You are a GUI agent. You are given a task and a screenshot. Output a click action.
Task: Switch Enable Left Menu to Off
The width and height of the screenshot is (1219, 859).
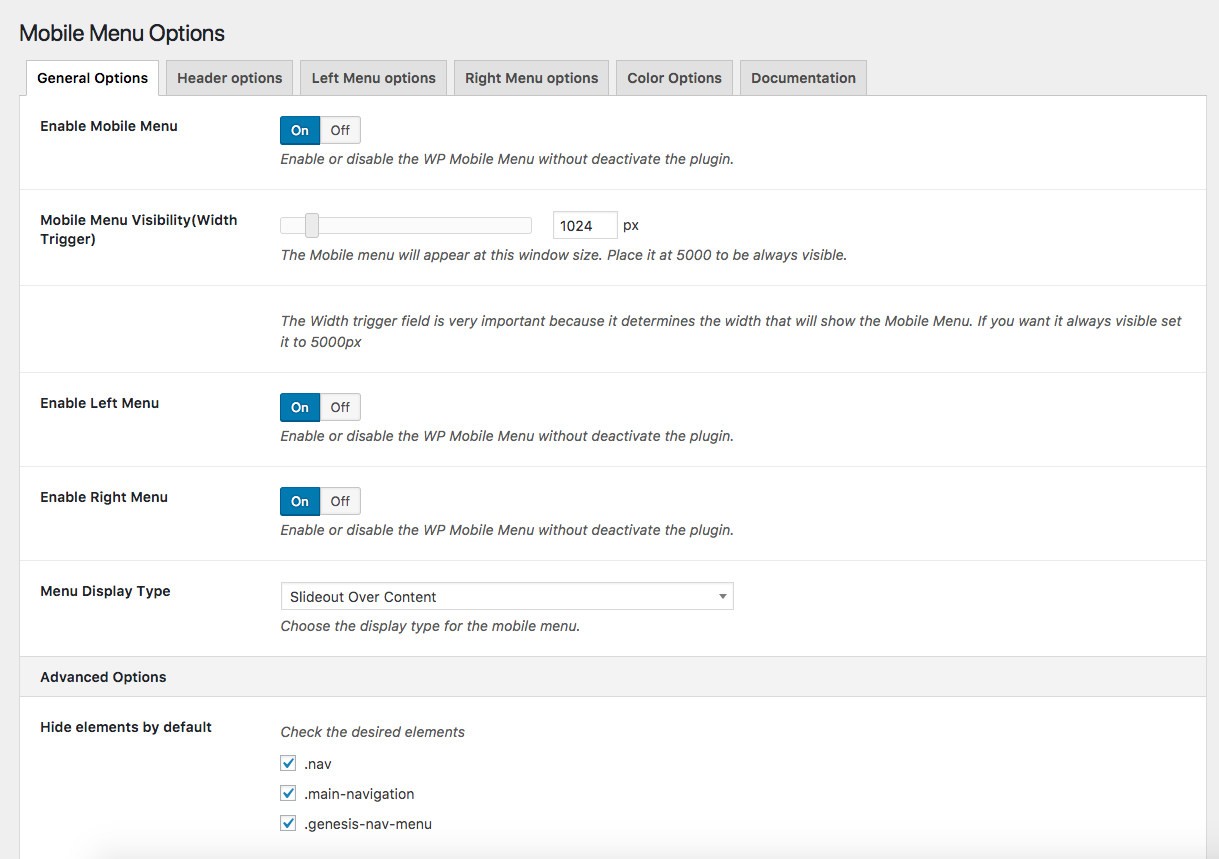[x=340, y=407]
